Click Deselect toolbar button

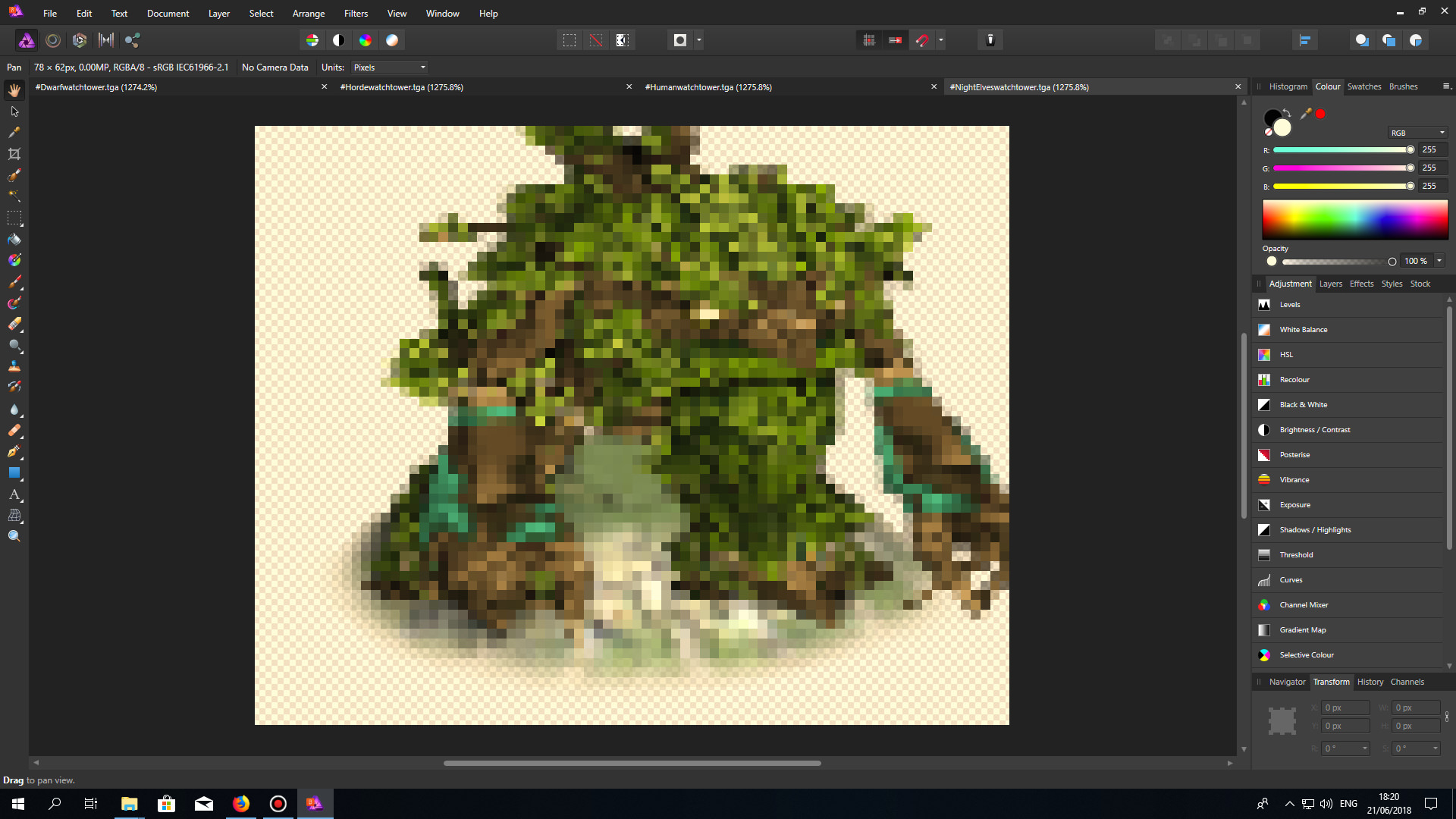click(x=596, y=40)
